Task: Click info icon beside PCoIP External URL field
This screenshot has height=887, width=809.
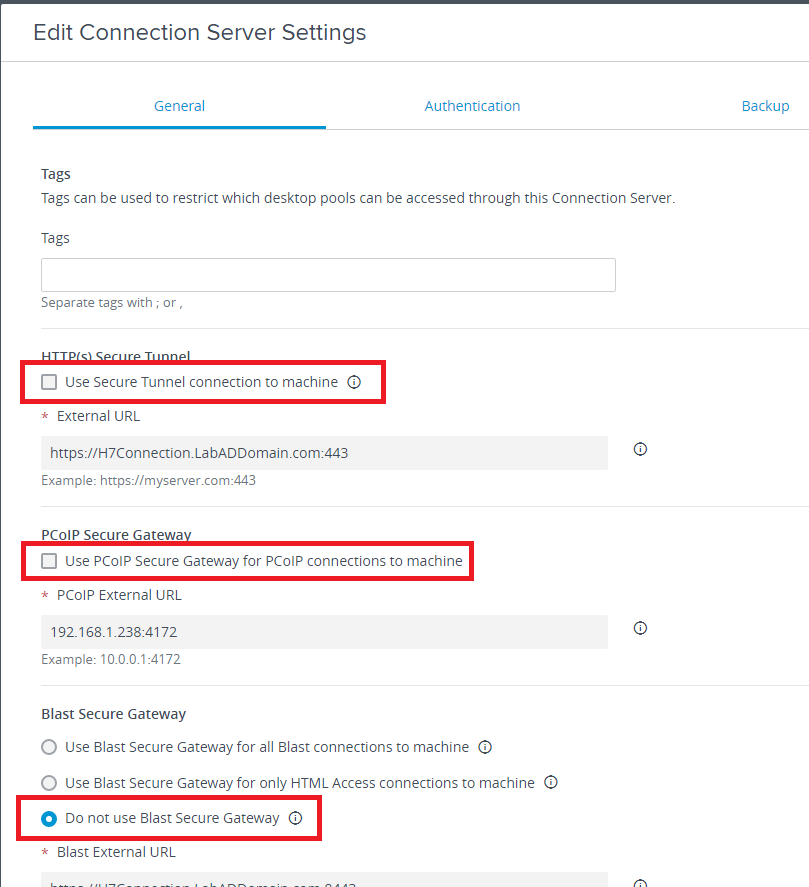Action: pos(641,628)
